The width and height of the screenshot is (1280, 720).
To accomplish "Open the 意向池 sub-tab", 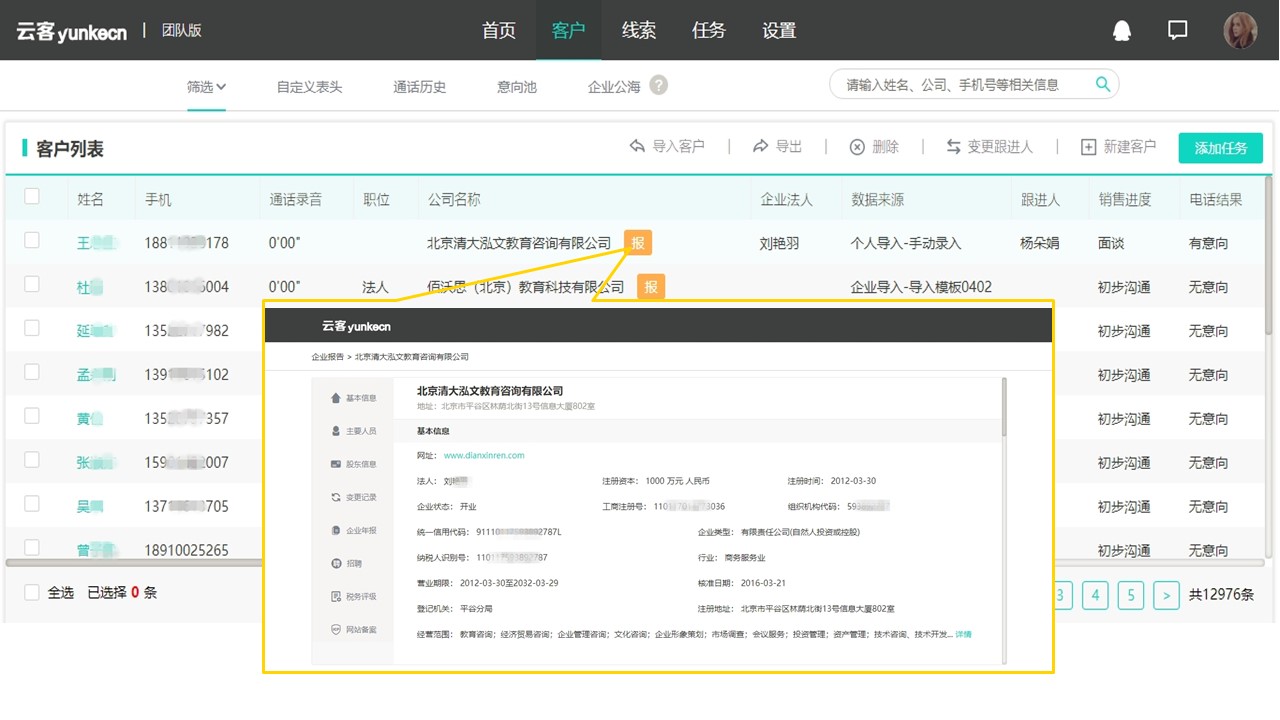I will click(x=517, y=87).
